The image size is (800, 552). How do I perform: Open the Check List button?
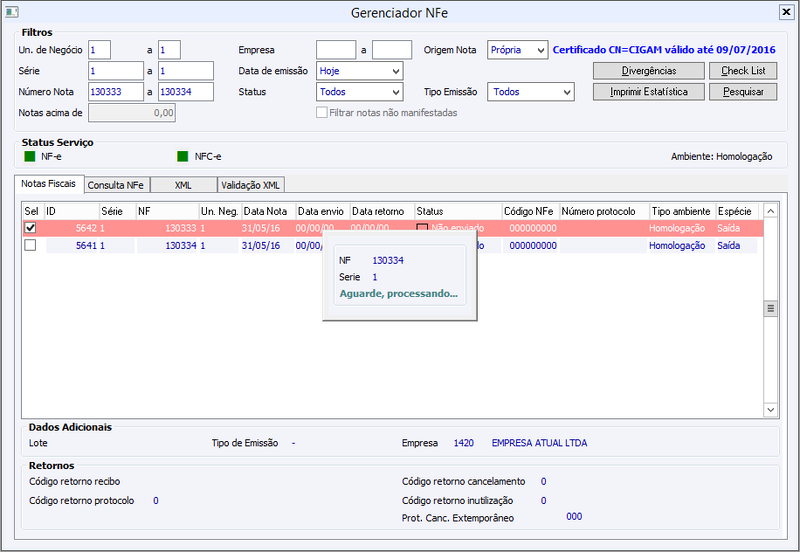tap(743, 70)
